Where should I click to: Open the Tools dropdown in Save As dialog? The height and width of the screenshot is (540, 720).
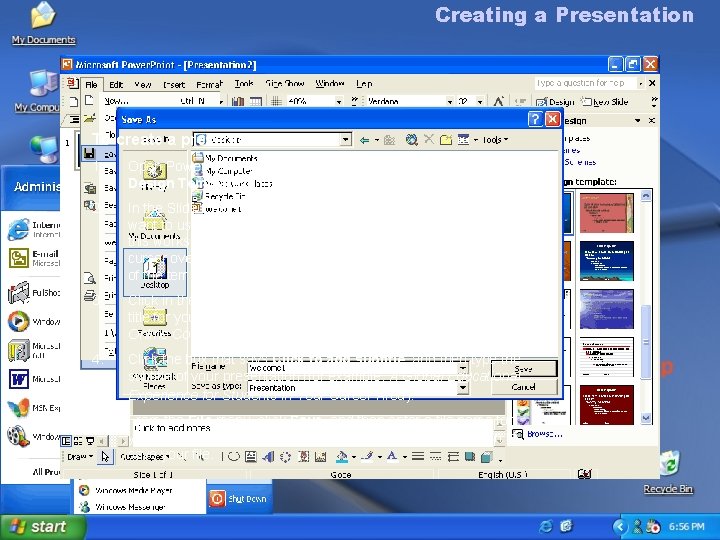click(x=491, y=140)
